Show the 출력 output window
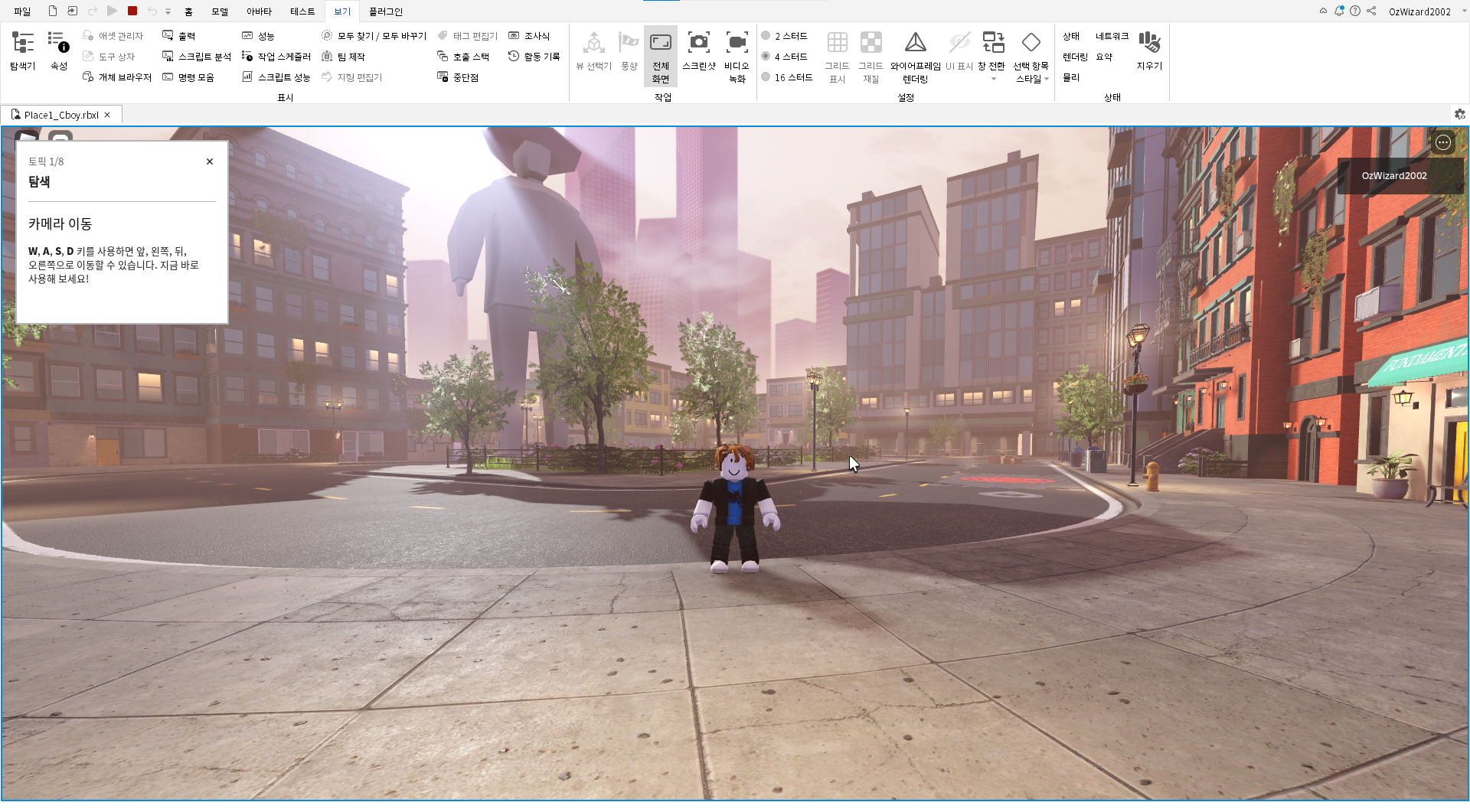The width and height of the screenshot is (1470, 812). tap(179, 36)
